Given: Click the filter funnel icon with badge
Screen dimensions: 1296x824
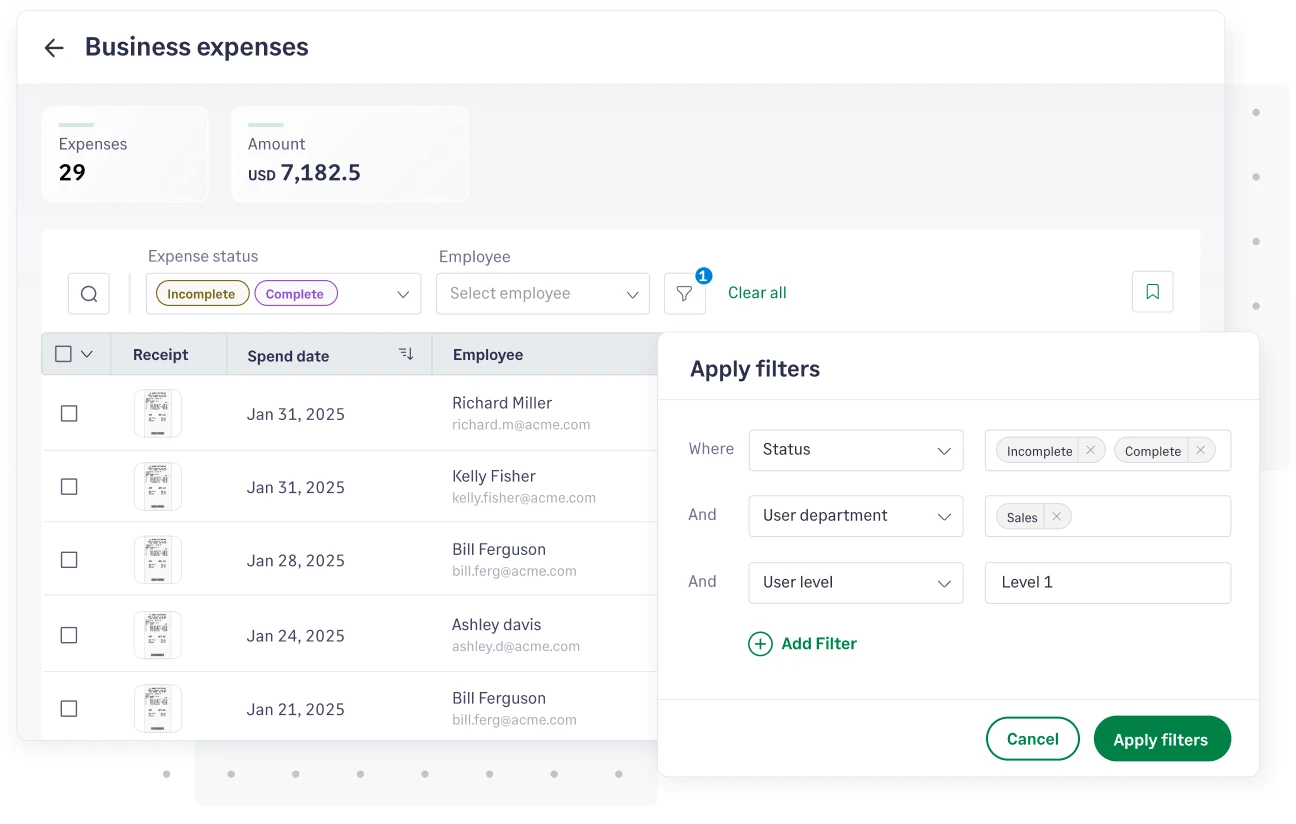Looking at the screenshot, I should [x=685, y=293].
